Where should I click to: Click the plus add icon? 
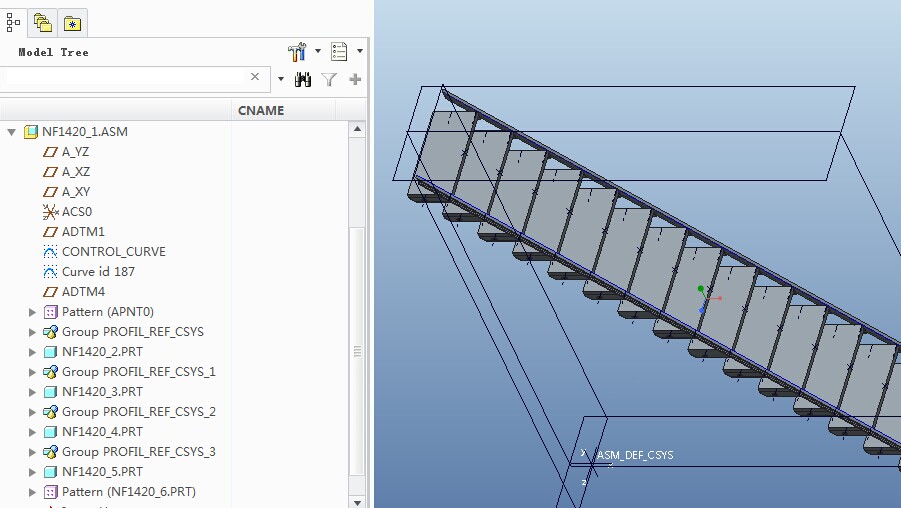355,79
